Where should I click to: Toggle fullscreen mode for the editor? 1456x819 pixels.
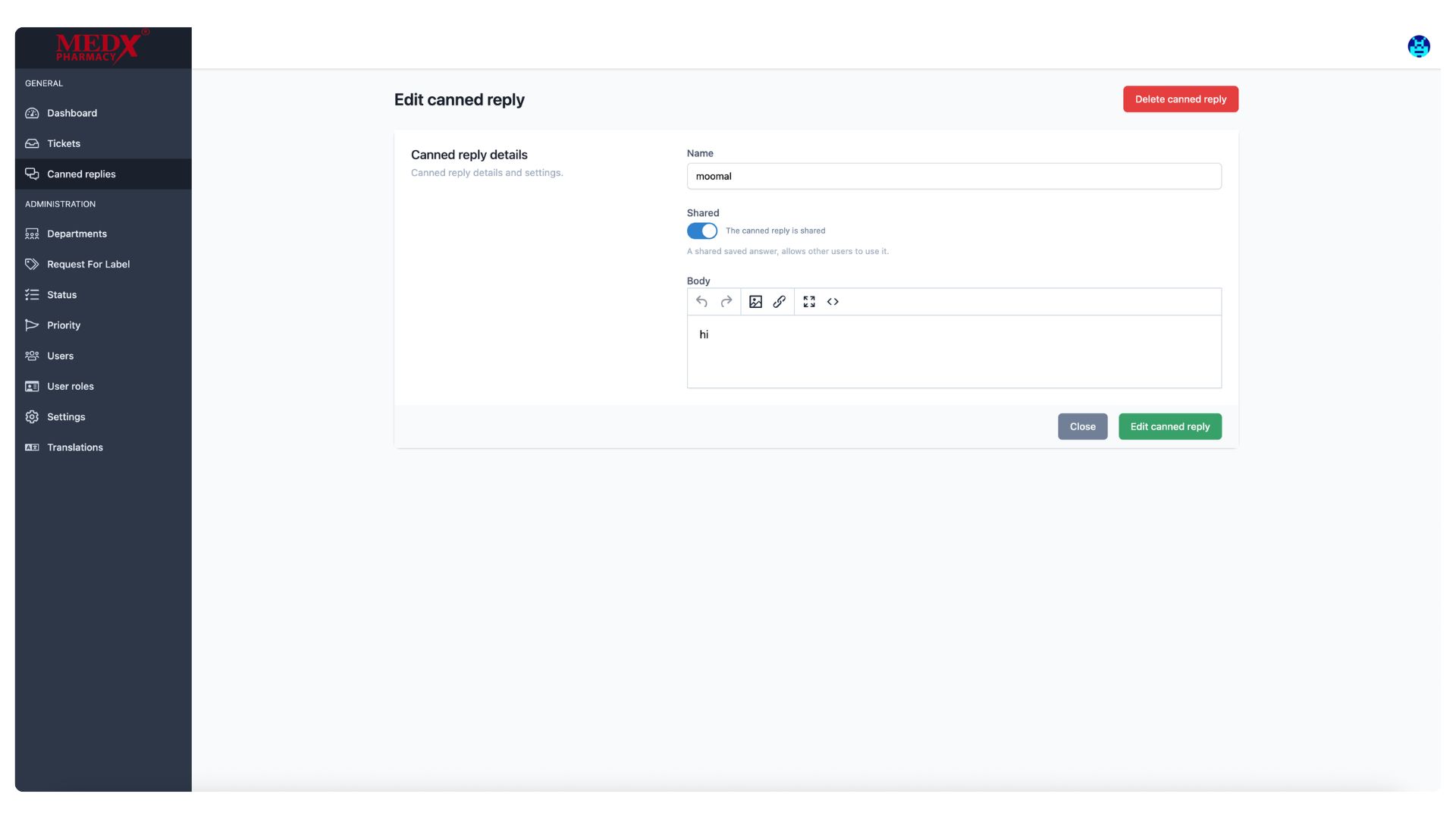click(x=809, y=302)
